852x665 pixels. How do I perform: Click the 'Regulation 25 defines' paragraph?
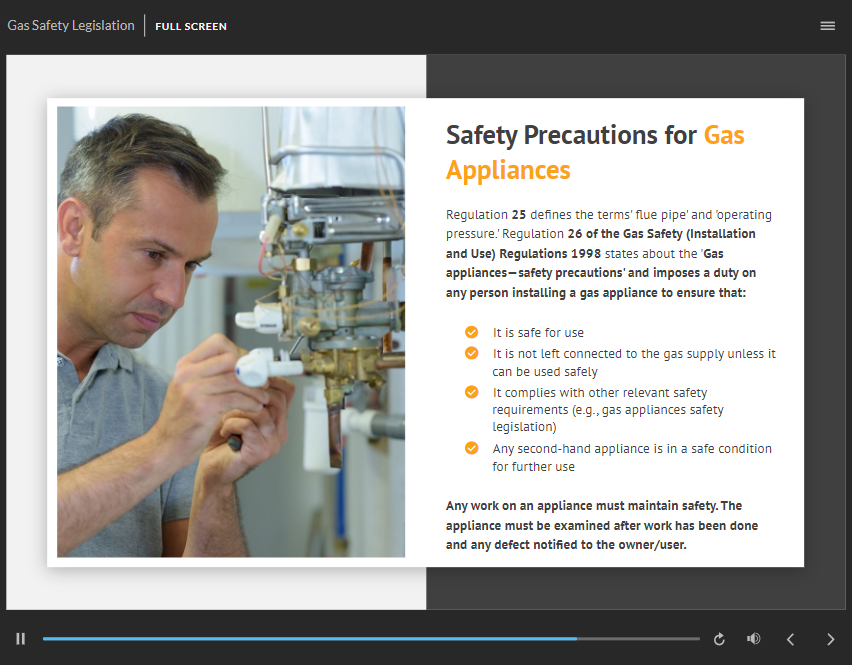click(x=609, y=253)
